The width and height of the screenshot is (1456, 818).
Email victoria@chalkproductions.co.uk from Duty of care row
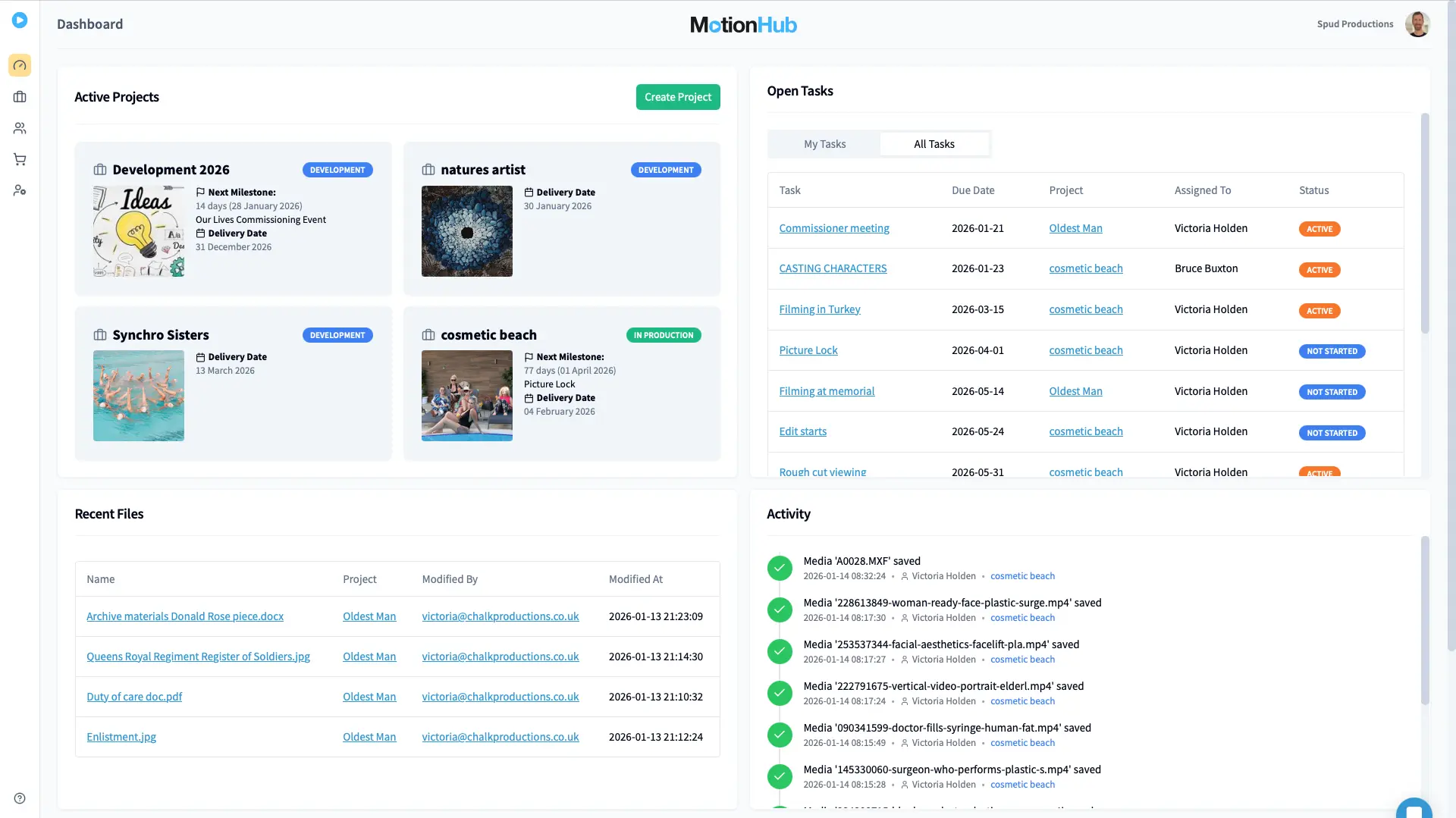500,696
